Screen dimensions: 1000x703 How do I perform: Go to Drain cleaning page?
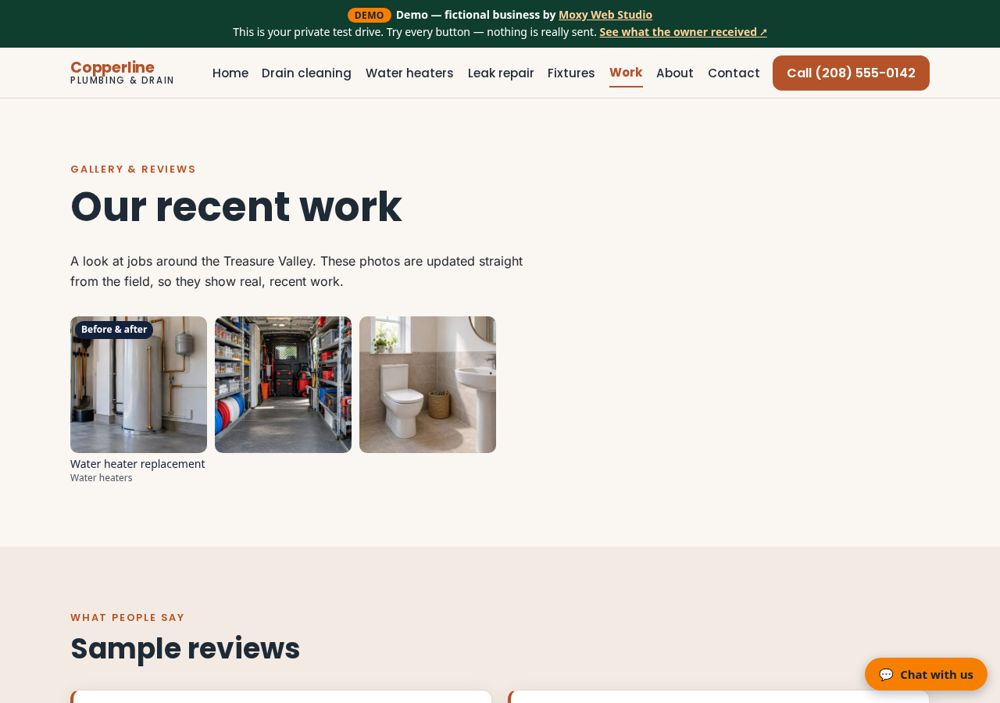pos(306,73)
